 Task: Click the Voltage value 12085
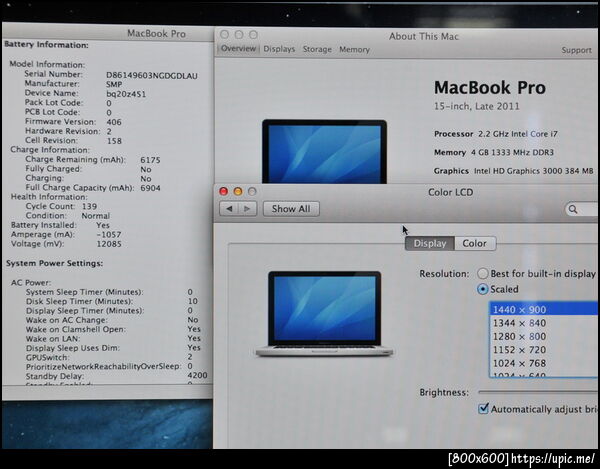[x=109, y=244]
